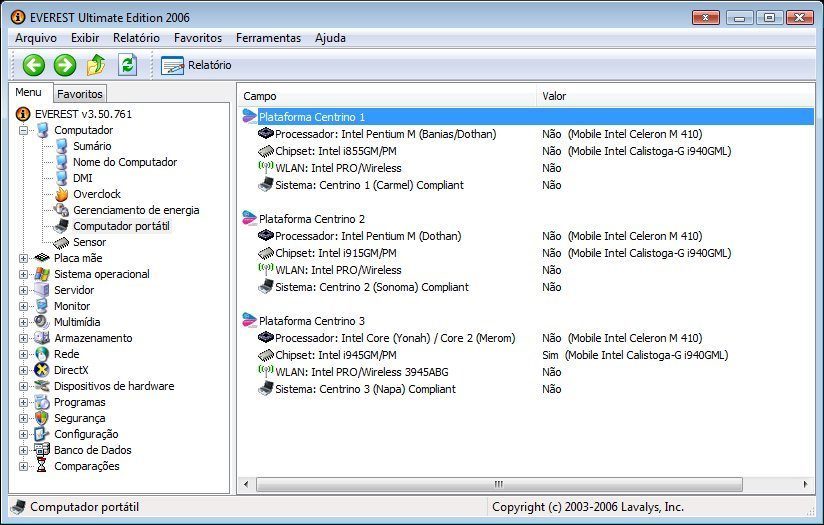Click the Copyright Lavalys status bar text
The height and width of the screenshot is (525, 824).
[588, 507]
